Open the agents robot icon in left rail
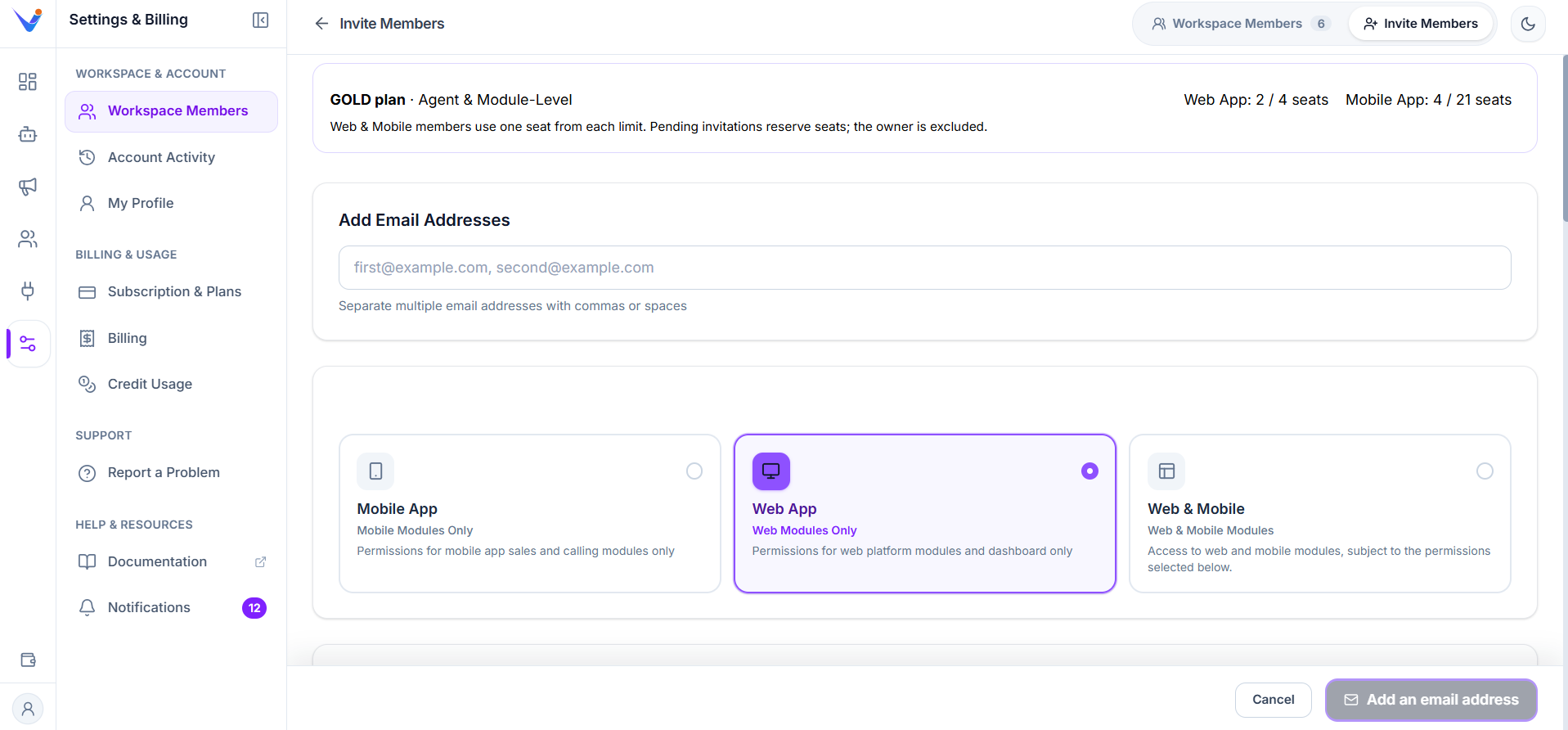This screenshot has height=730, width=1568. pyautogui.click(x=28, y=134)
